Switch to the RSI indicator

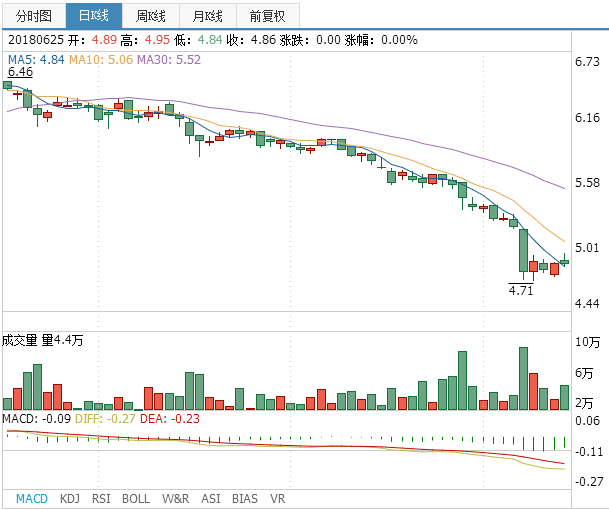pos(101,498)
